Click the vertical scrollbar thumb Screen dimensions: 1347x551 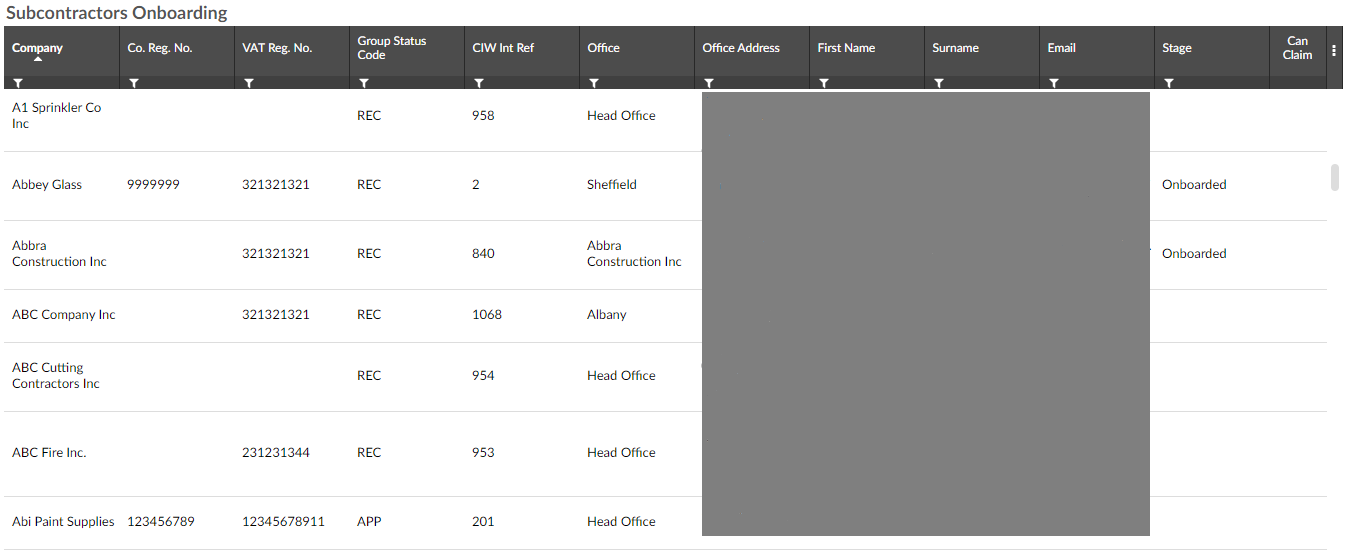(x=1334, y=177)
